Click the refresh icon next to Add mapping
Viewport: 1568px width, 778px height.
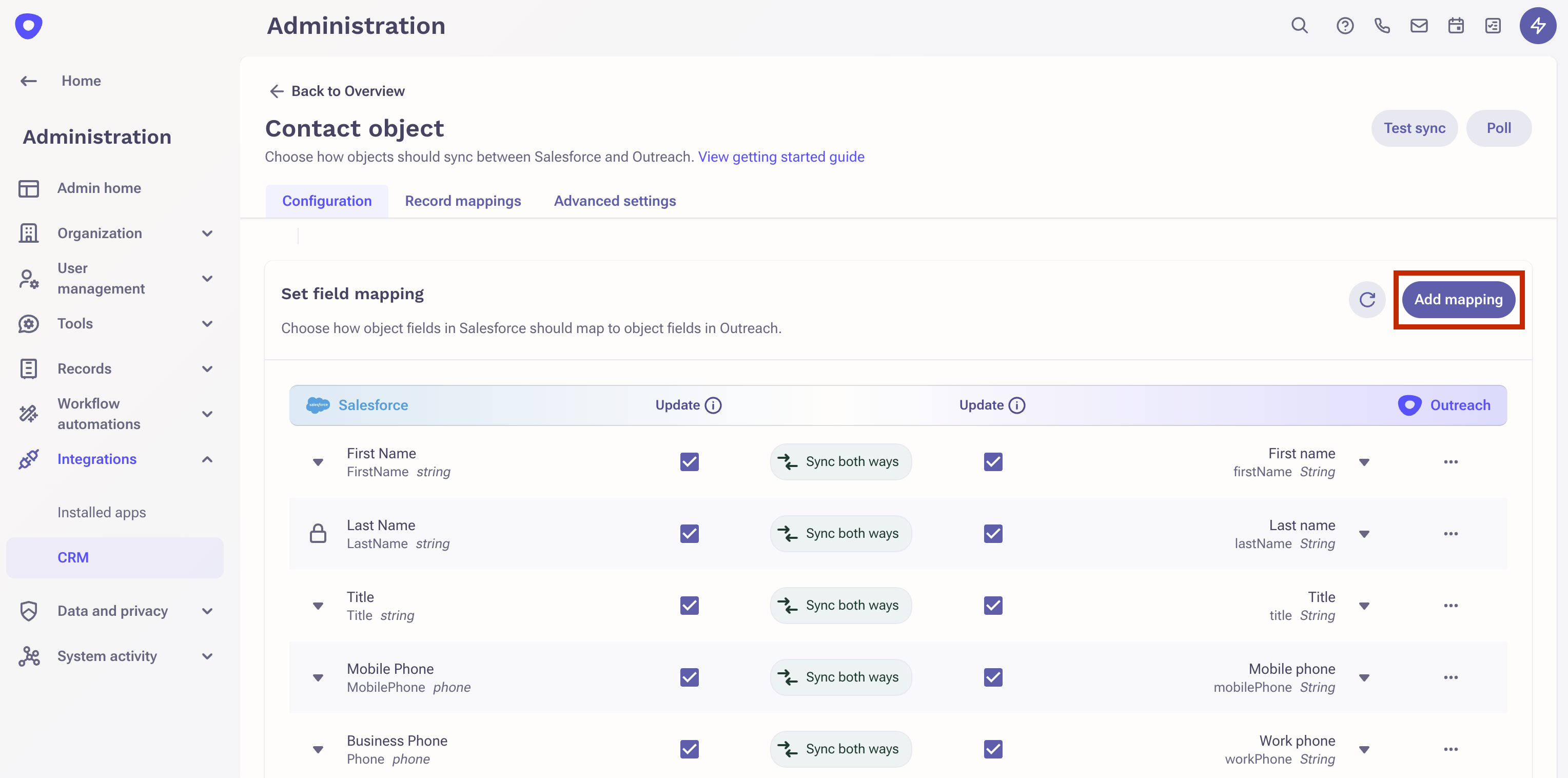coord(1367,300)
